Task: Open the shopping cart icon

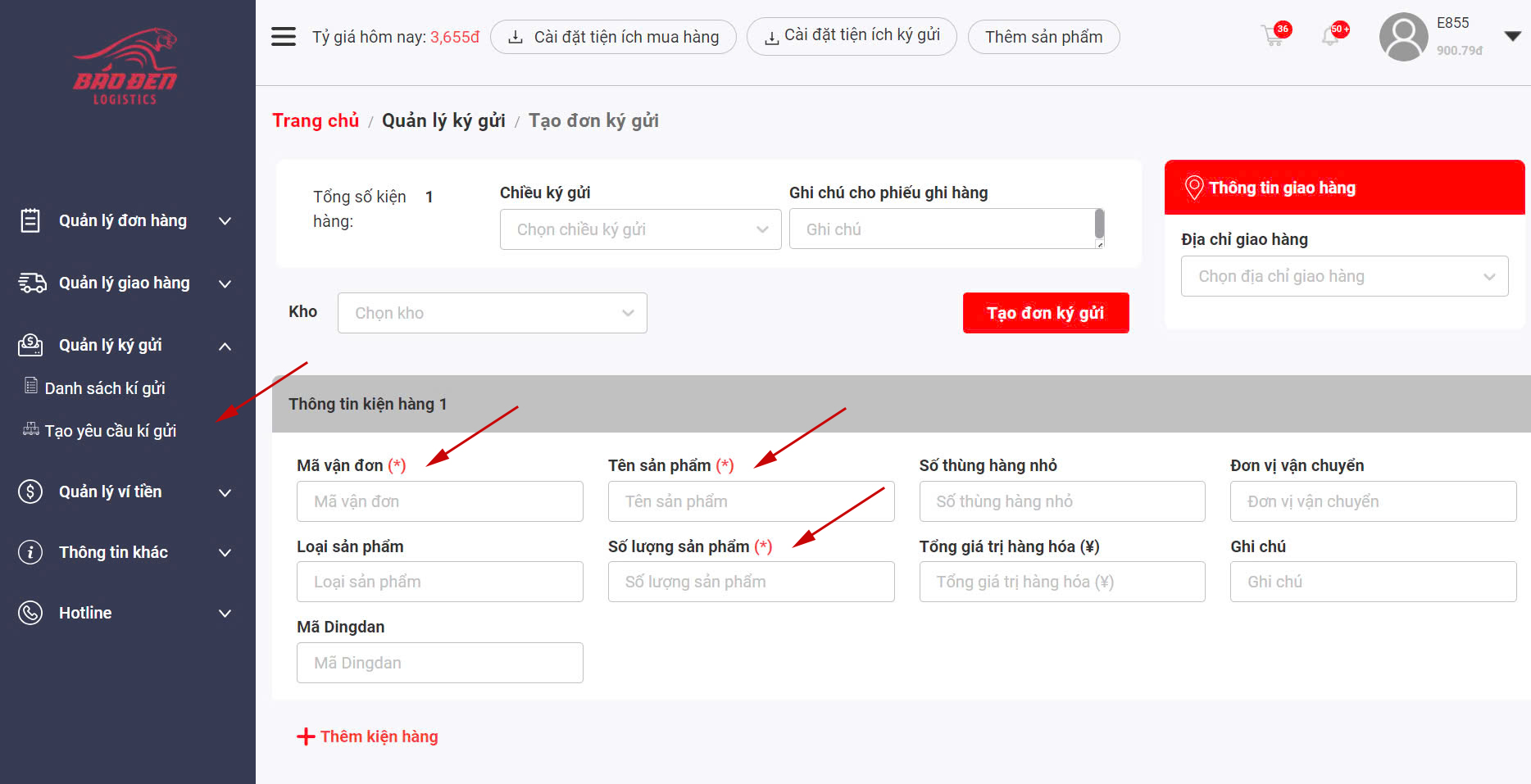Action: coord(1274,36)
